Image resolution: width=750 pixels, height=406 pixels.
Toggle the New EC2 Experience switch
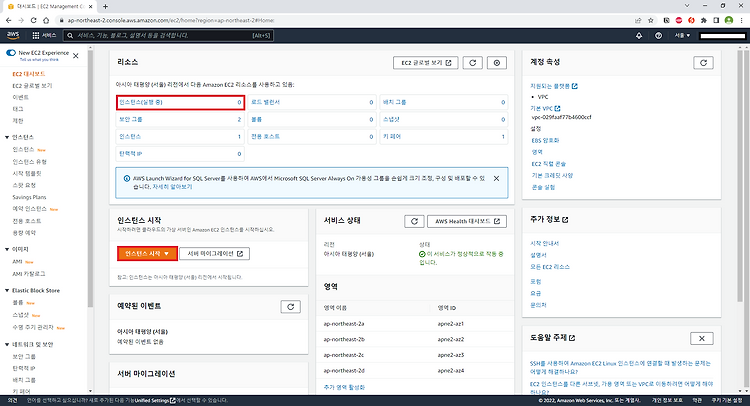[x=11, y=53]
